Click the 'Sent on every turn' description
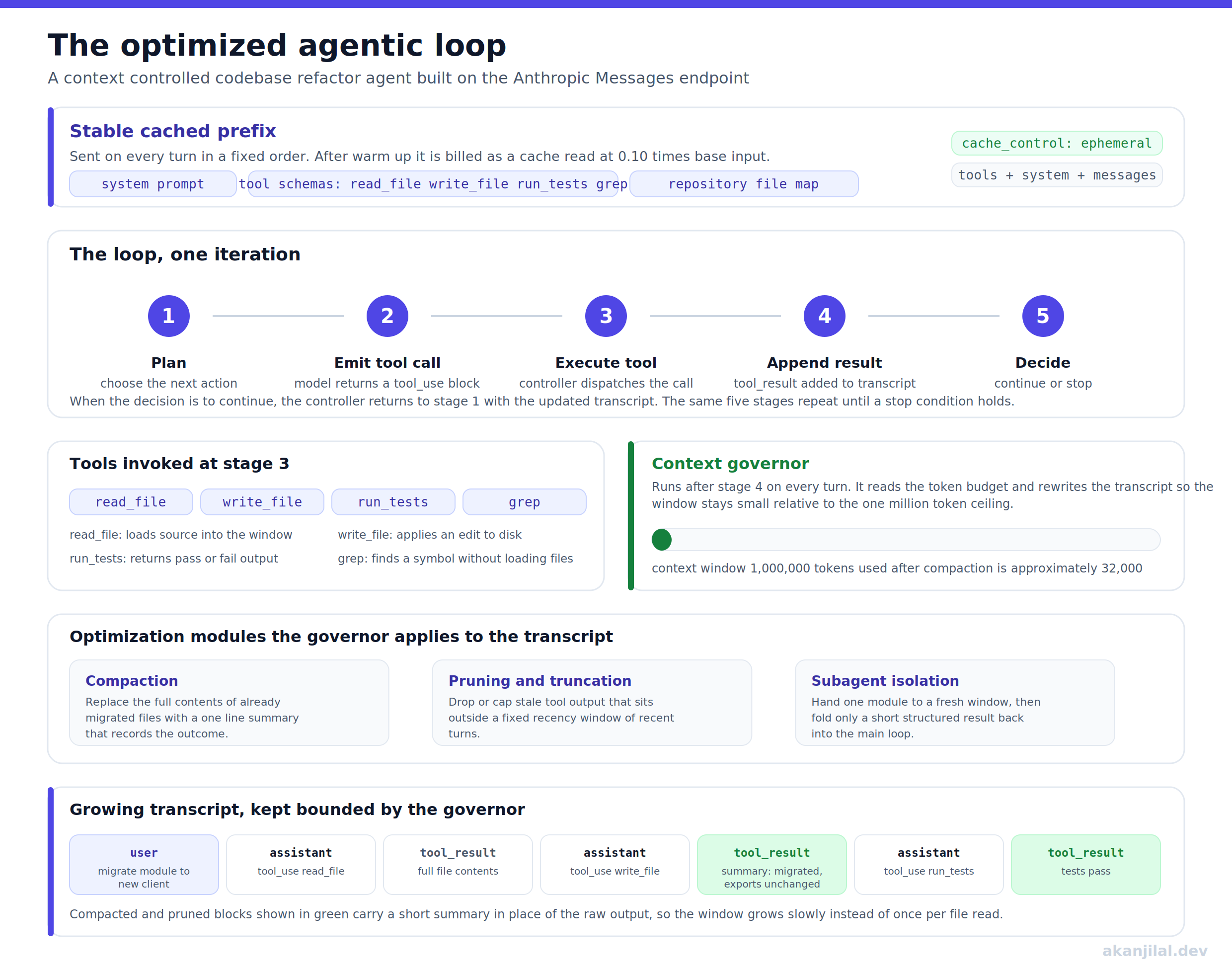 point(420,156)
